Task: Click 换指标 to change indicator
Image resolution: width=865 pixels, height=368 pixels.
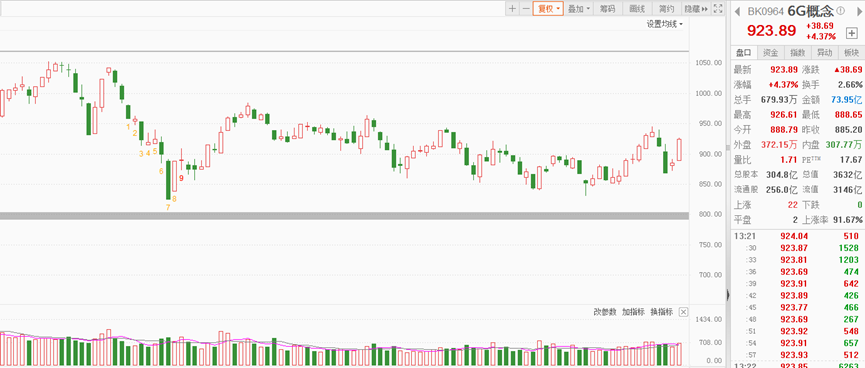Action: [x=662, y=312]
